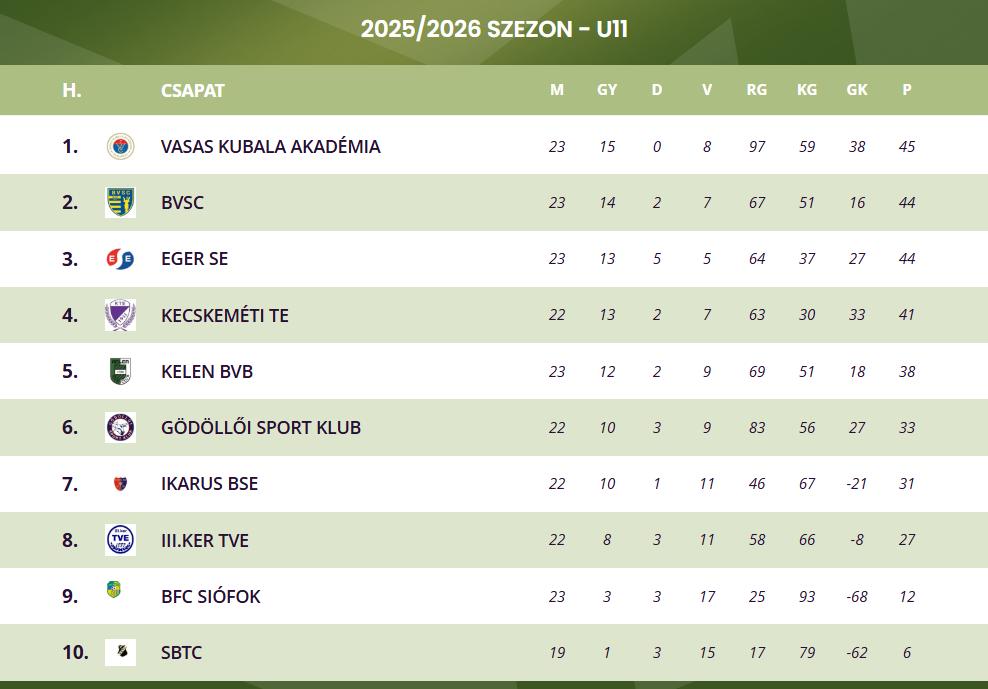Click the GK goal difference column header
The height and width of the screenshot is (689, 988).
[x=857, y=90]
